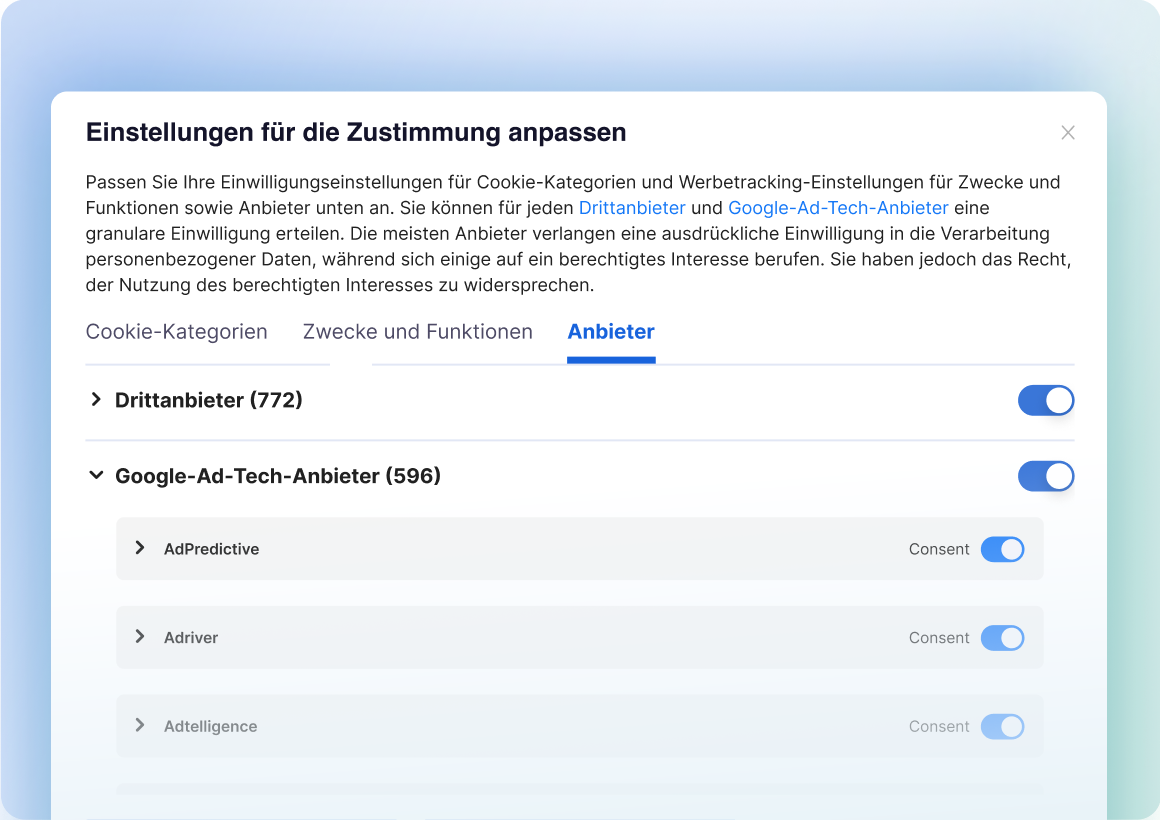The width and height of the screenshot is (1160, 820).
Task: Disable the Adtelligence consent switch
Action: pyautogui.click(x=1002, y=727)
